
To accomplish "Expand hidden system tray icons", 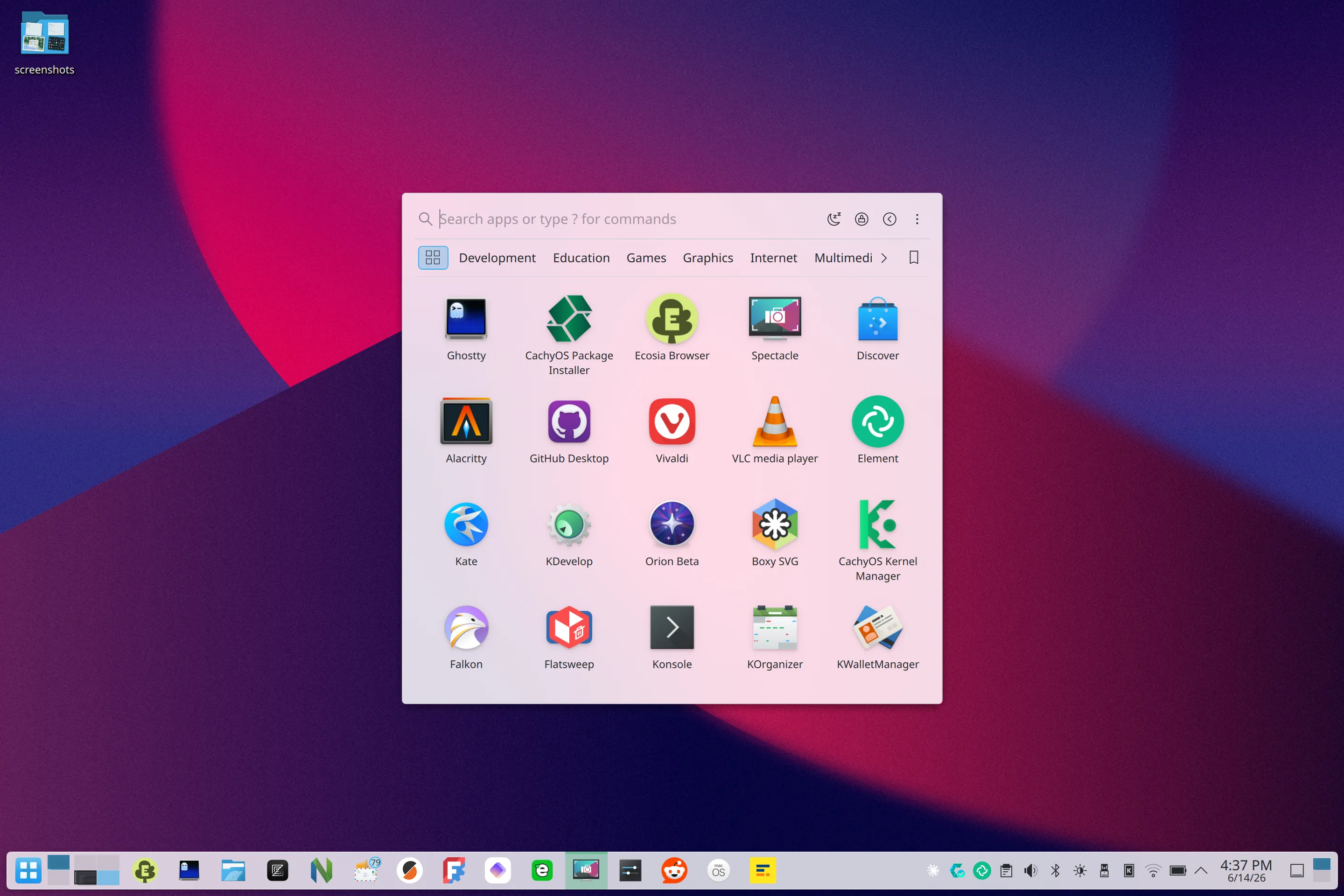I will 1201,870.
